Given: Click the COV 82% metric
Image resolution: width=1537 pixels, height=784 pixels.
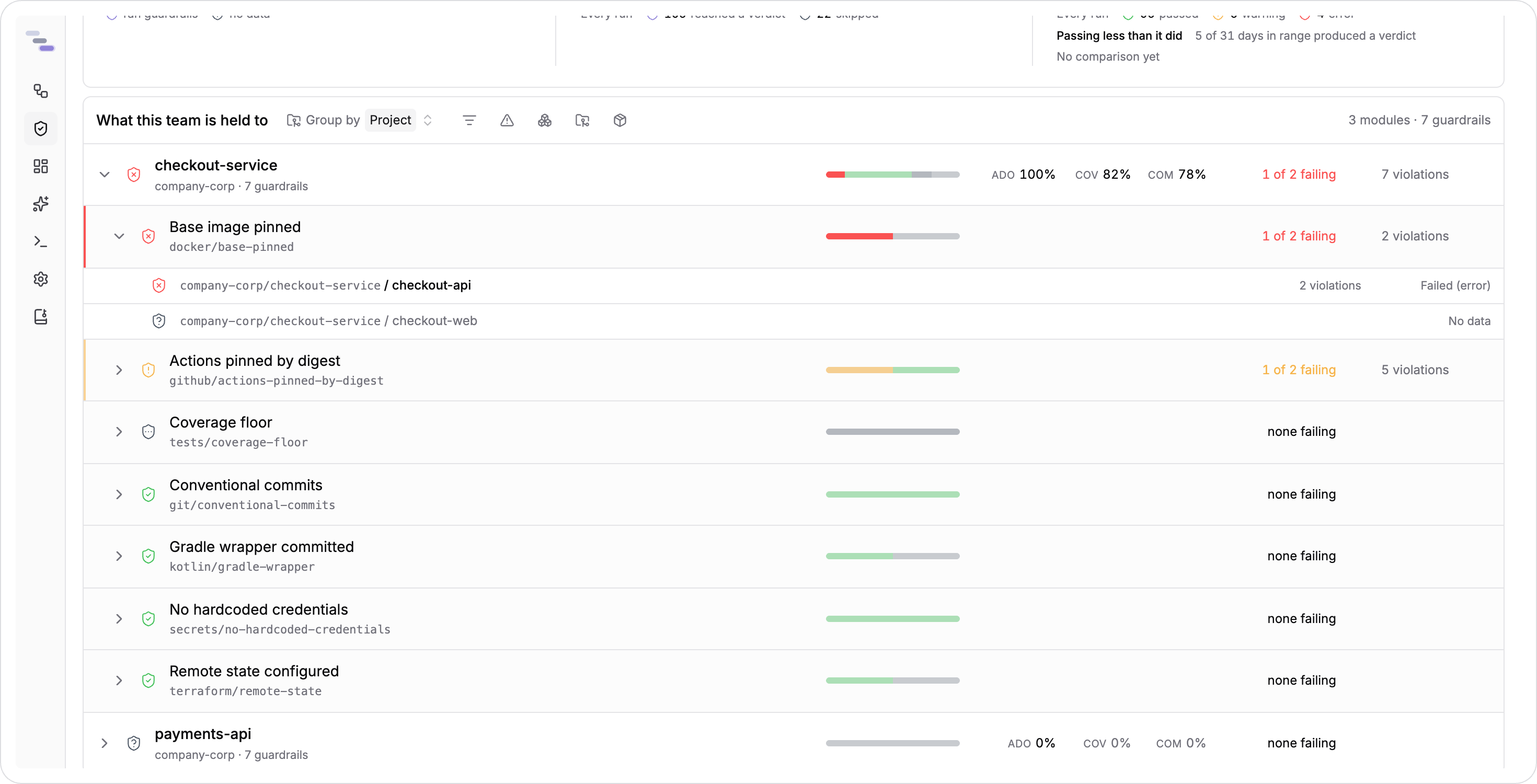Looking at the screenshot, I should pyautogui.click(x=1103, y=174).
